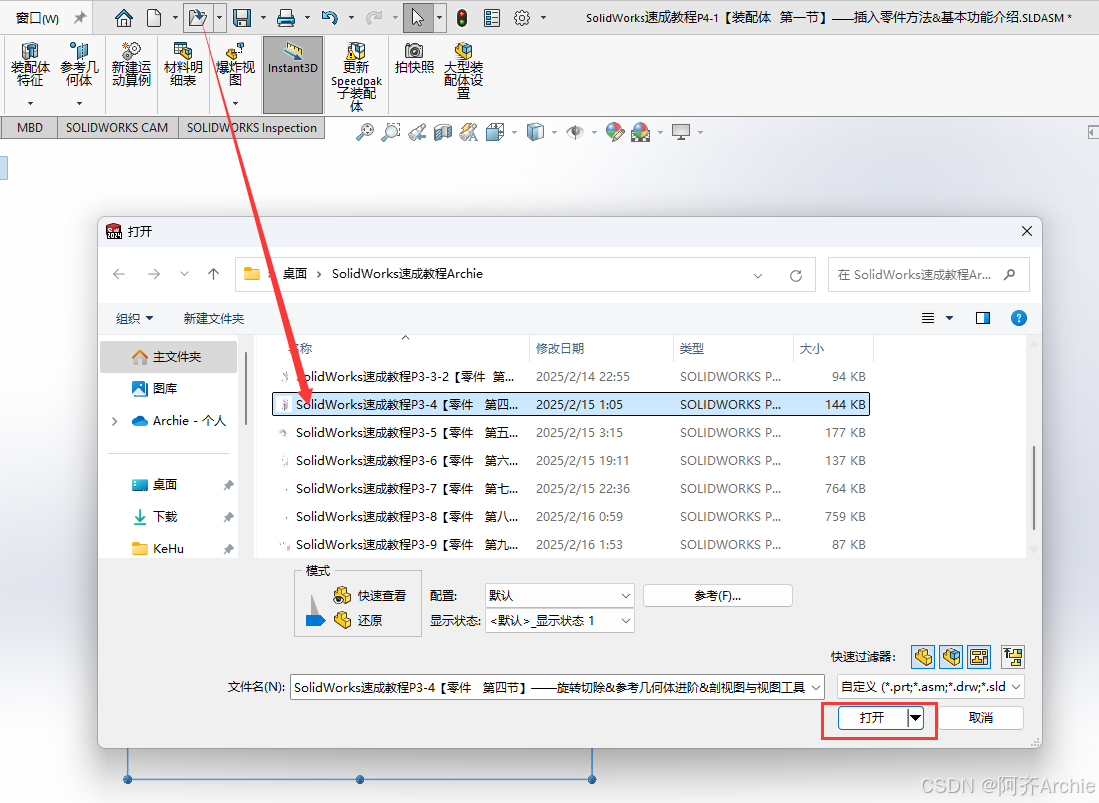Click the Open file icon in SolidWorks toolbar
This screenshot has height=803, width=1099.
click(x=198, y=18)
